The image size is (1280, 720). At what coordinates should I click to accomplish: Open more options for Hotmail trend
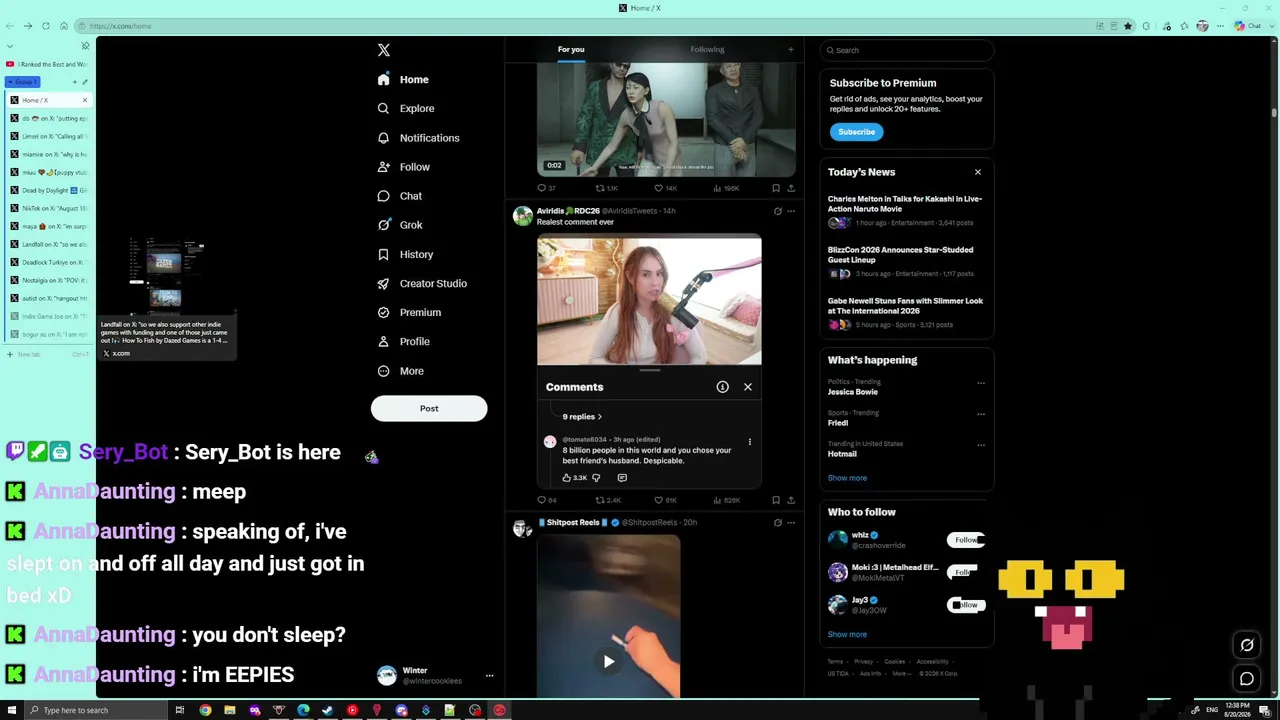(x=980, y=445)
